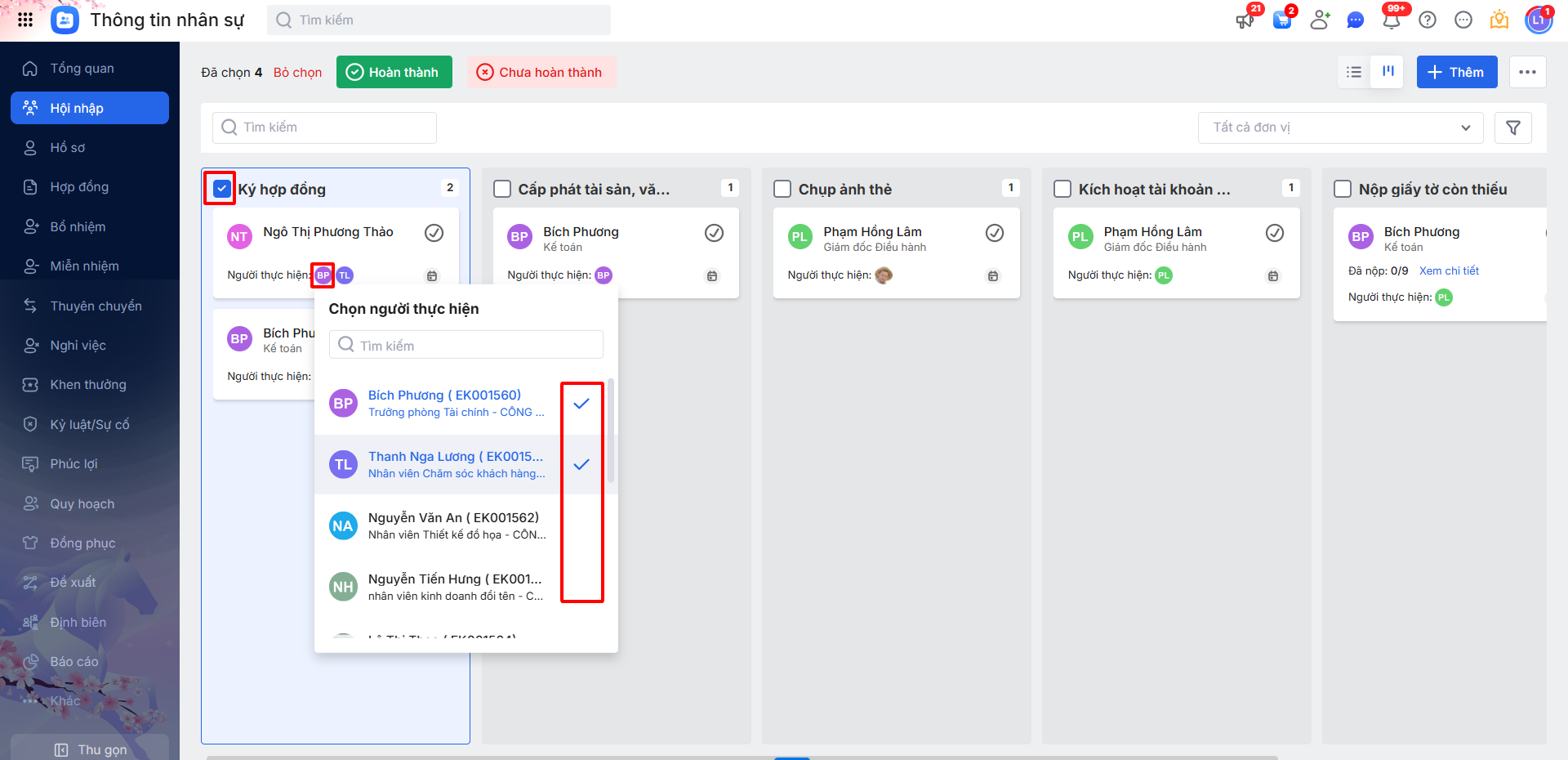Open the filter funnel
The height and width of the screenshot is (760, 1568).
[x=1513, y=127]
